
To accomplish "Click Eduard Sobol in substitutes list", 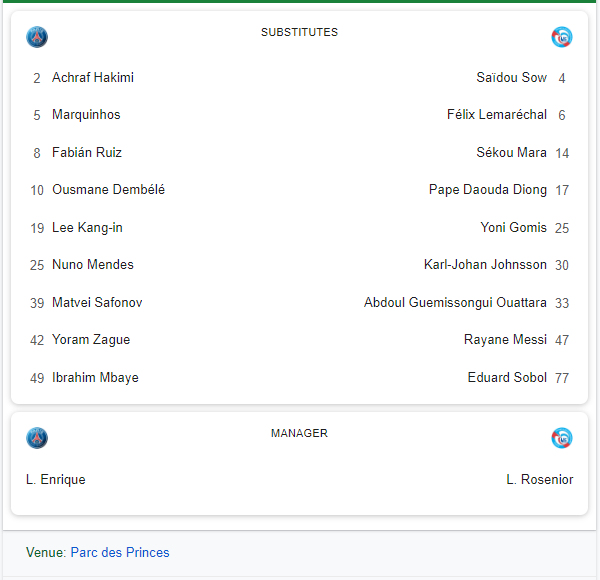I will (507, 378).
